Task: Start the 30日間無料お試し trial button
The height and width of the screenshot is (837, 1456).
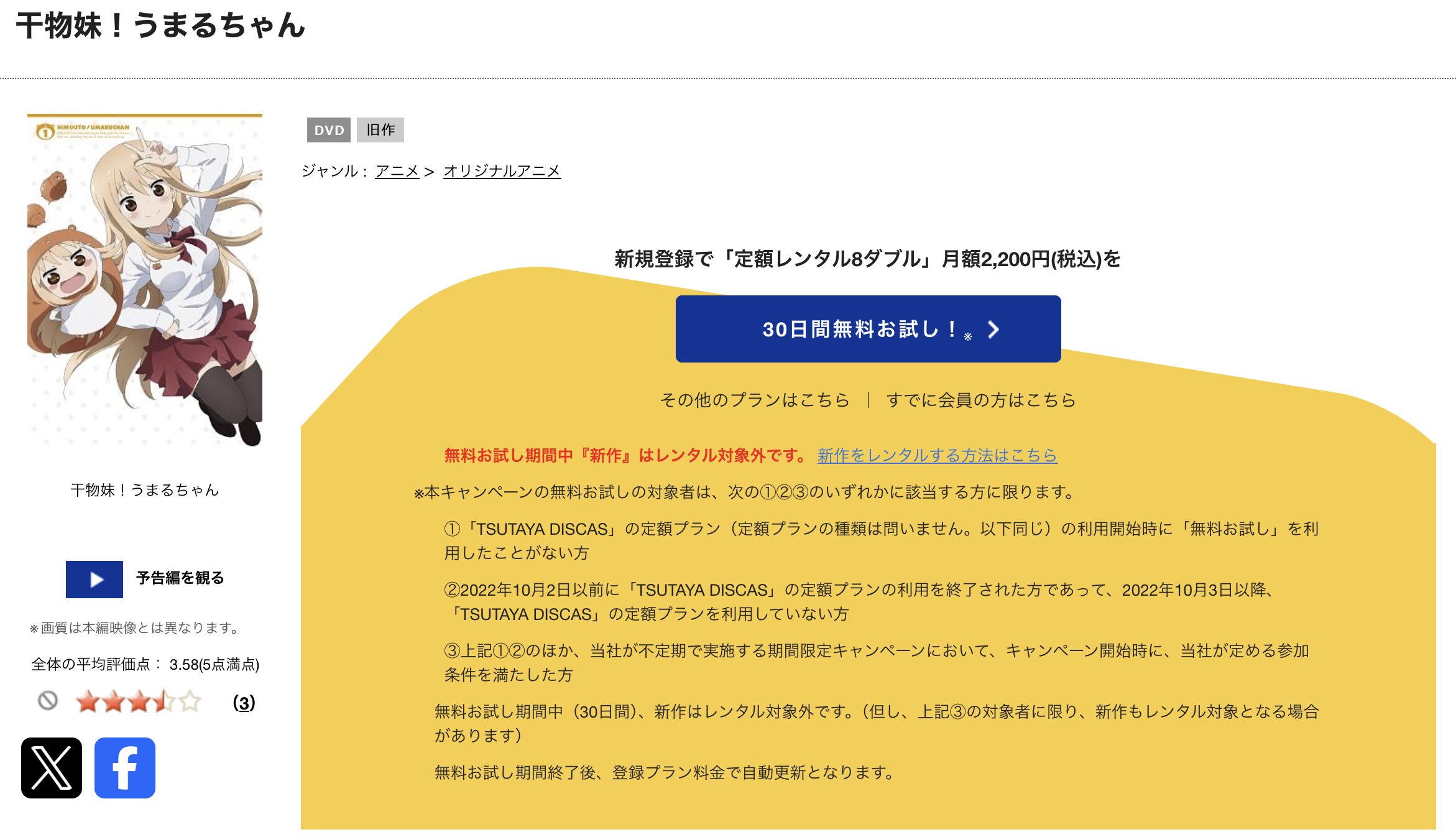Action: (868, 329)
